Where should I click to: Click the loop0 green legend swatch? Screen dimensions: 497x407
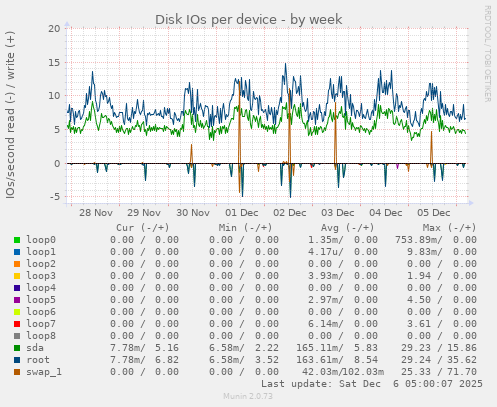[x=17, y=240]
